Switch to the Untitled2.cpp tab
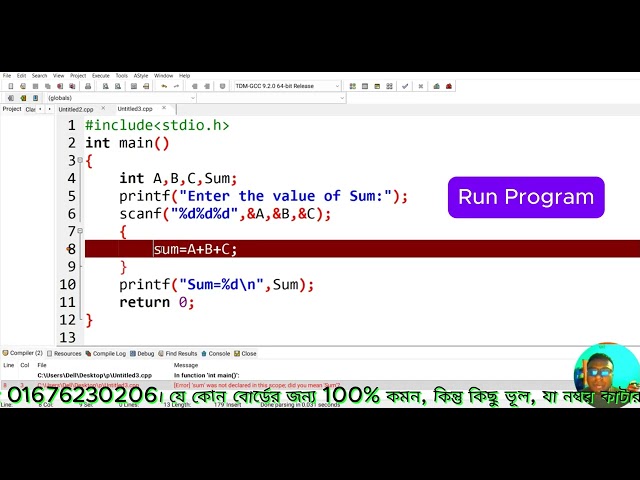The width and height of the screenshot is (640, 480). point(76,109)
